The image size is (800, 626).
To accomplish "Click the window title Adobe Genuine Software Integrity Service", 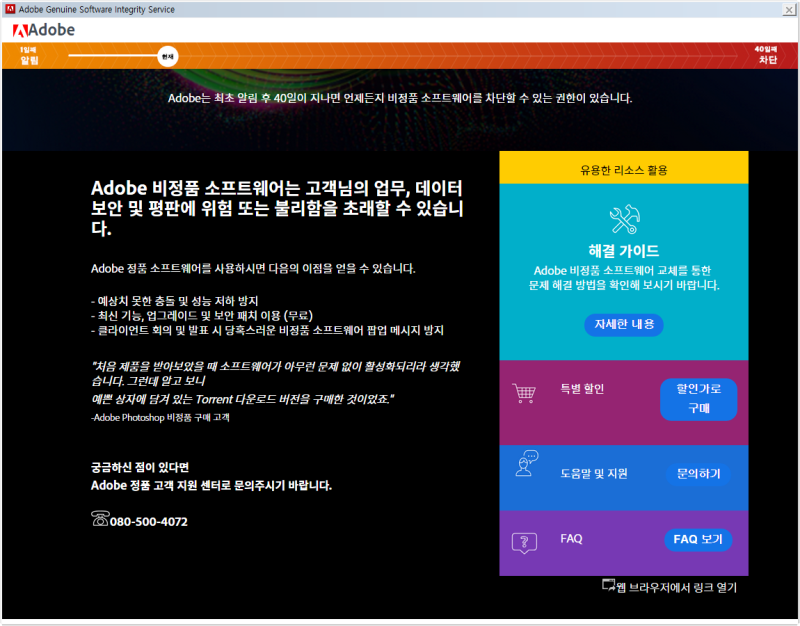I will [x=96, y=9].
